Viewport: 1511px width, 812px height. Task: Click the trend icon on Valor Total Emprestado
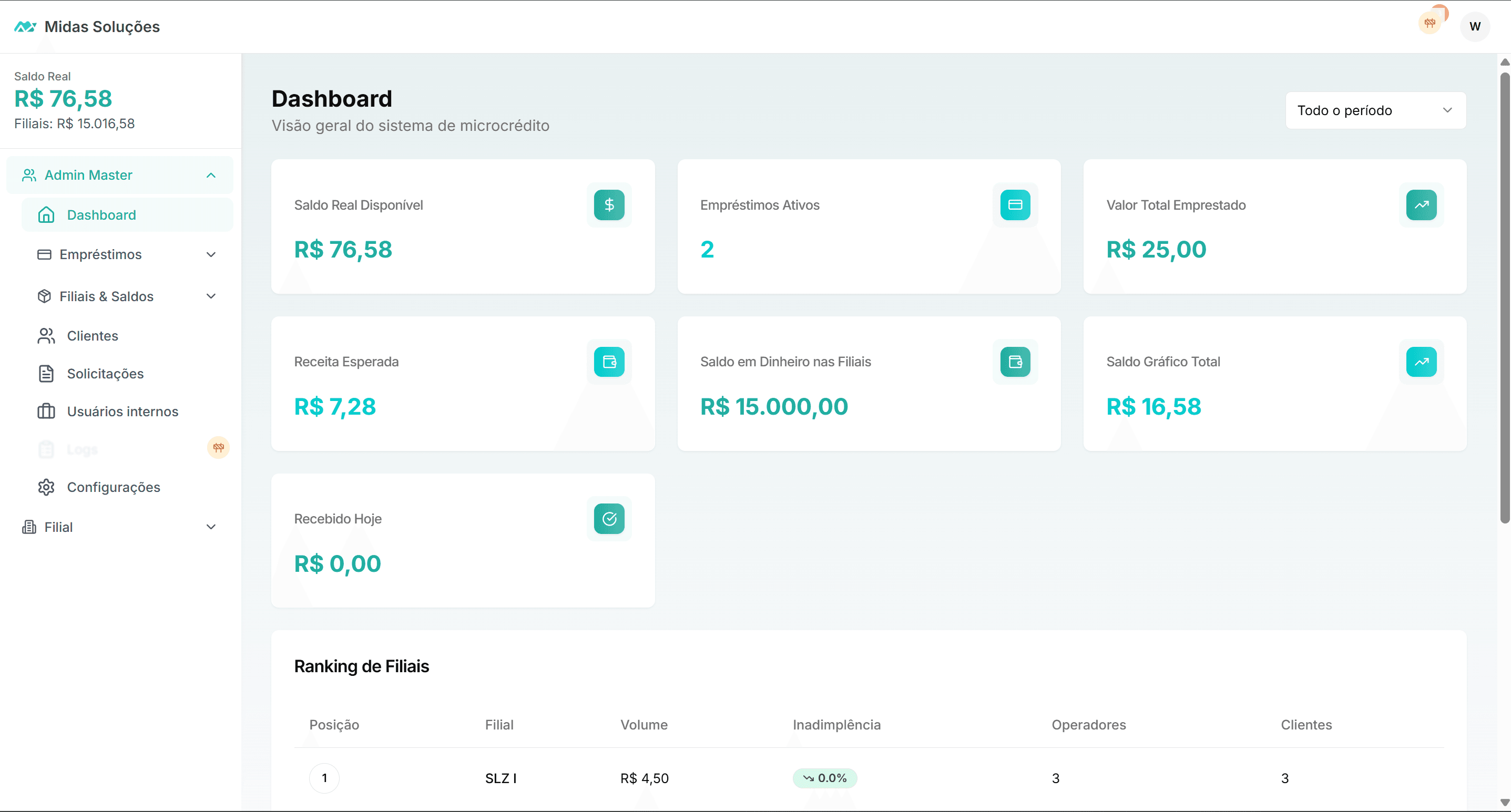tap(1421, 205)
